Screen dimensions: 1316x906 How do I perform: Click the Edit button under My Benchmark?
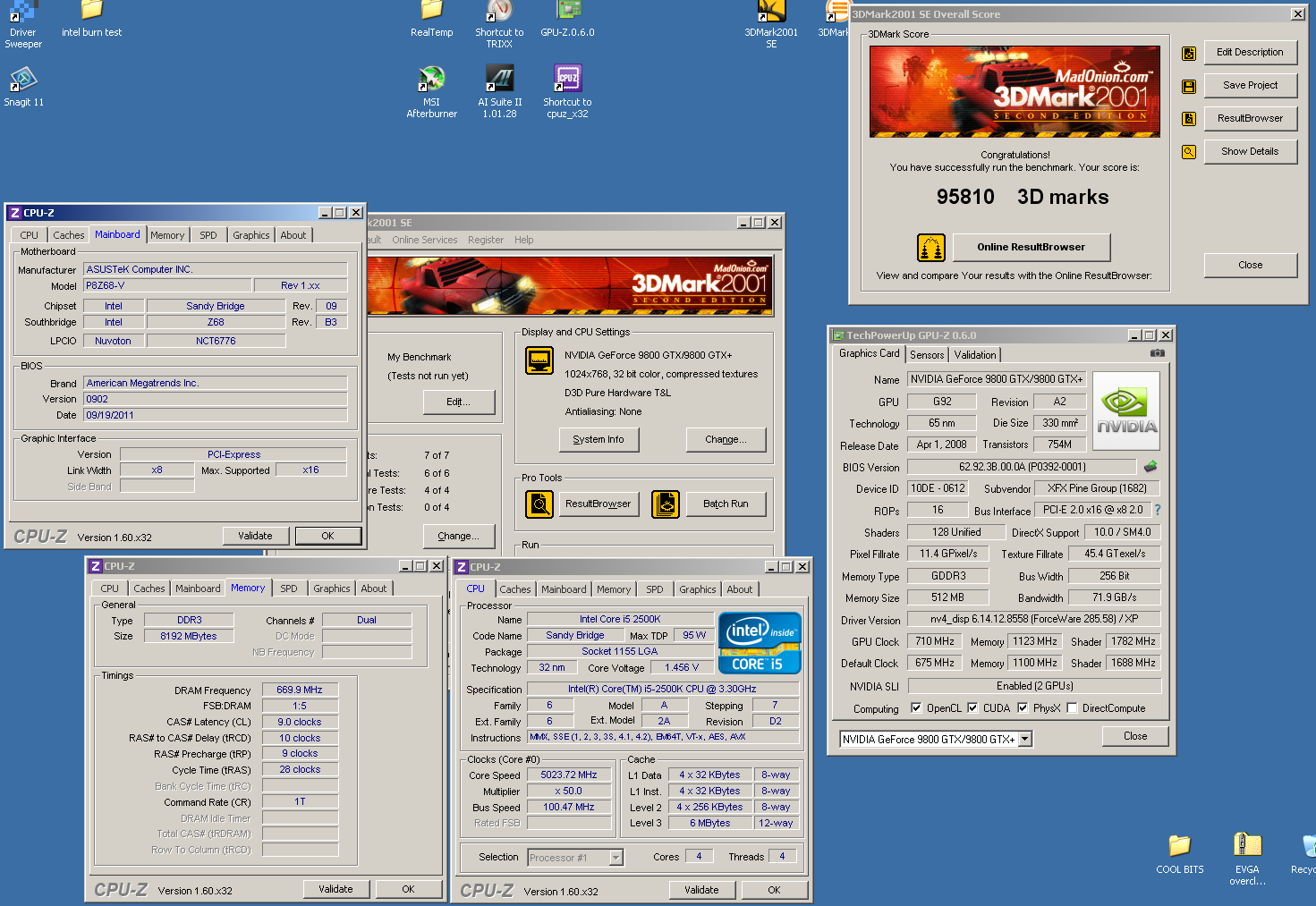point(459,402)
